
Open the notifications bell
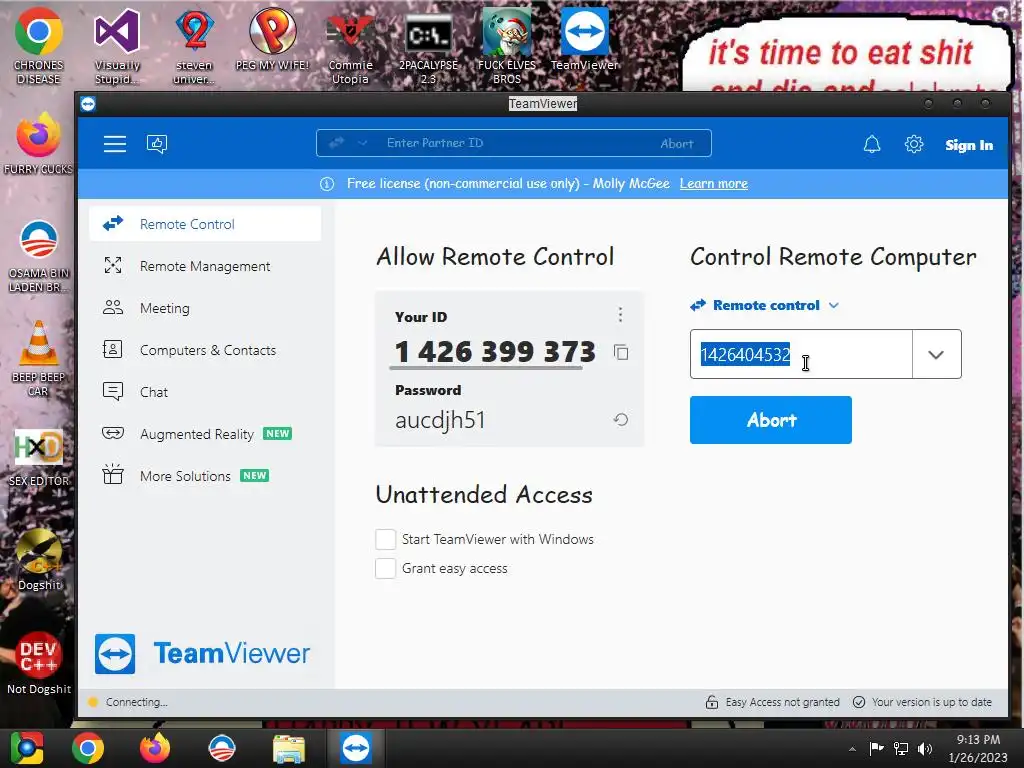click(872, 144)
